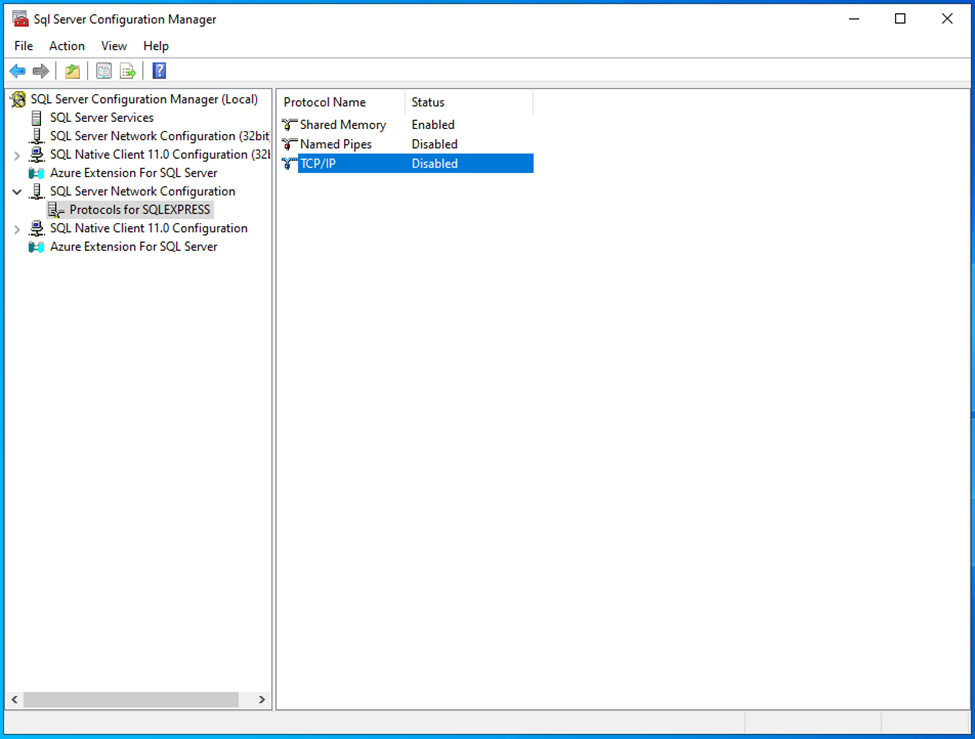
Task: Maximize the Configuration Manager window
Action: click(900, 19)
